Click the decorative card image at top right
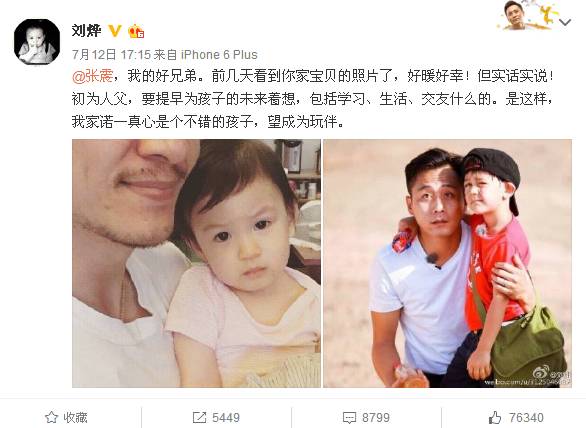The height and width of the screenshot is (428, 586). tap(527, 15)
